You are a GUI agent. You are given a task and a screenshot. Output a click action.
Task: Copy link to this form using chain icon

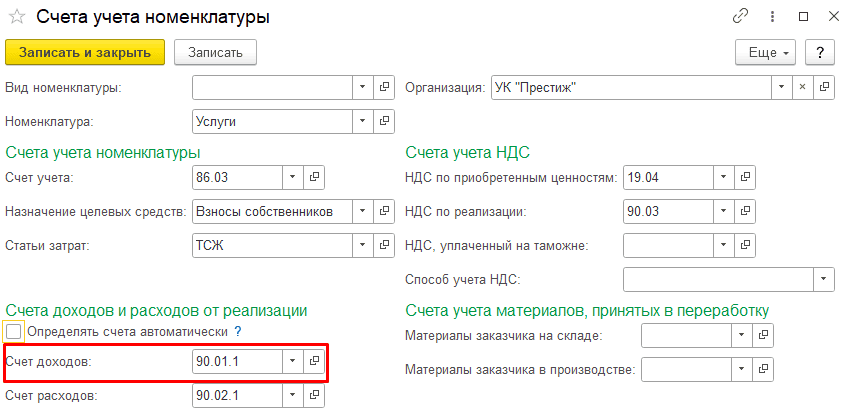click(x=741, y=17)
